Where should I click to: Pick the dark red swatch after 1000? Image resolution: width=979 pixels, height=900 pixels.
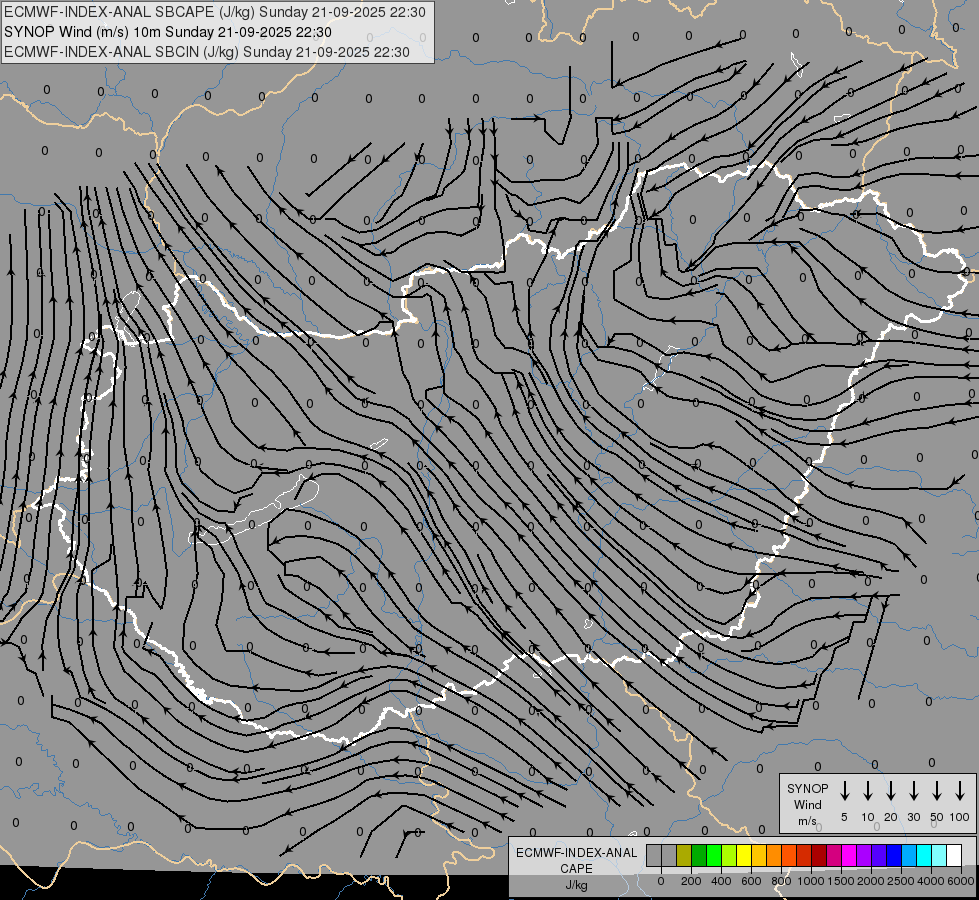(820, 855)
